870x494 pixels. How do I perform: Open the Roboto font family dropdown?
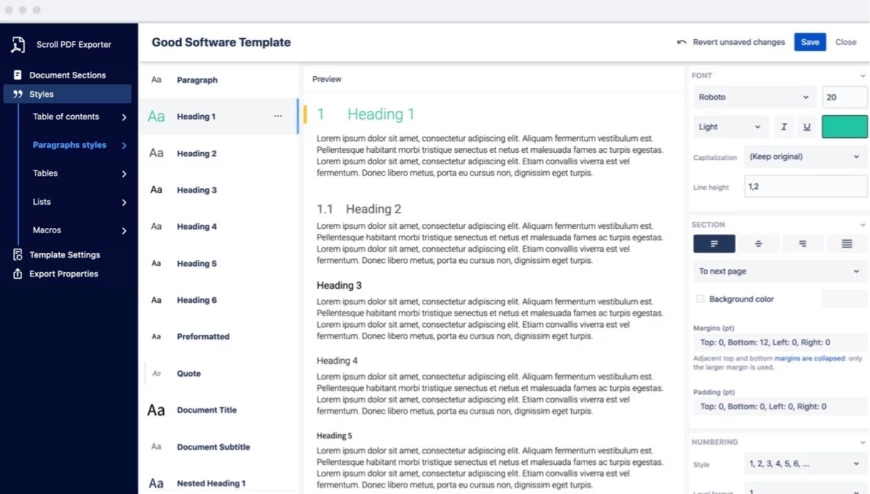click(x=755, y=97)
